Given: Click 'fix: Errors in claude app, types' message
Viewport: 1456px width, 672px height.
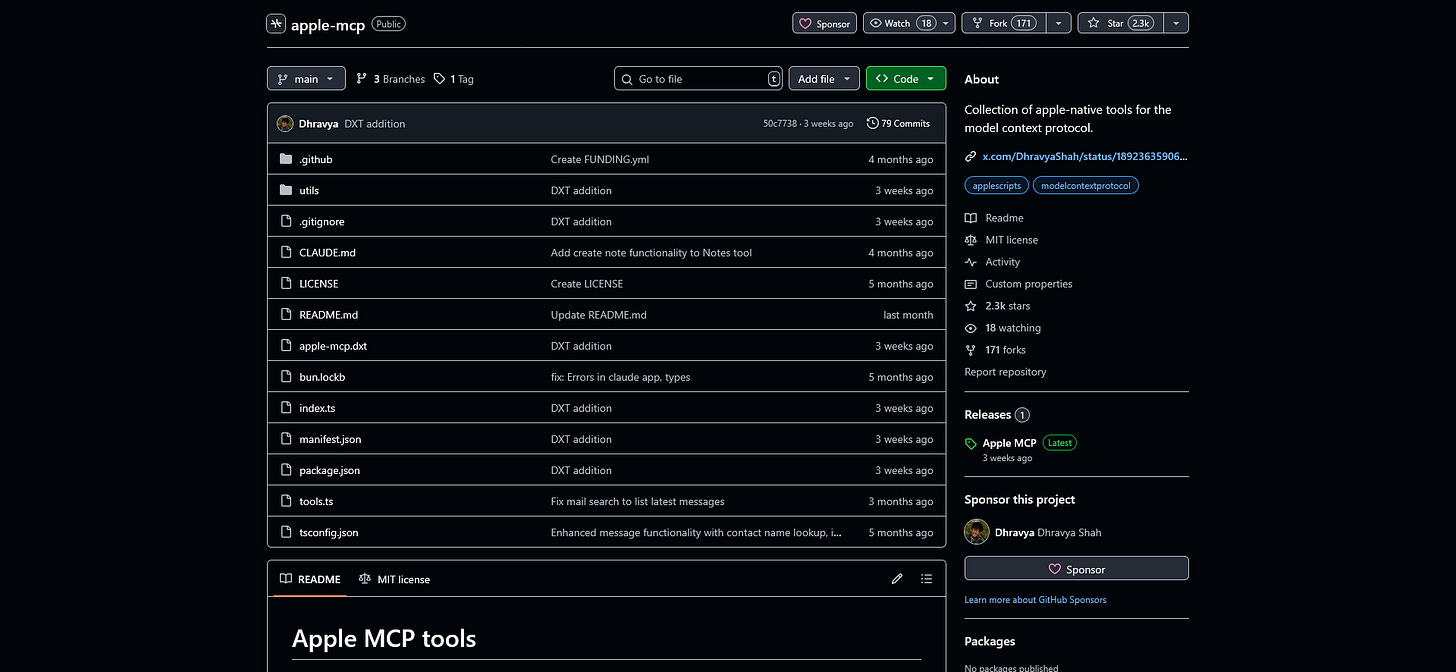Looking at the screenshot, I should [x=620, y=377].
